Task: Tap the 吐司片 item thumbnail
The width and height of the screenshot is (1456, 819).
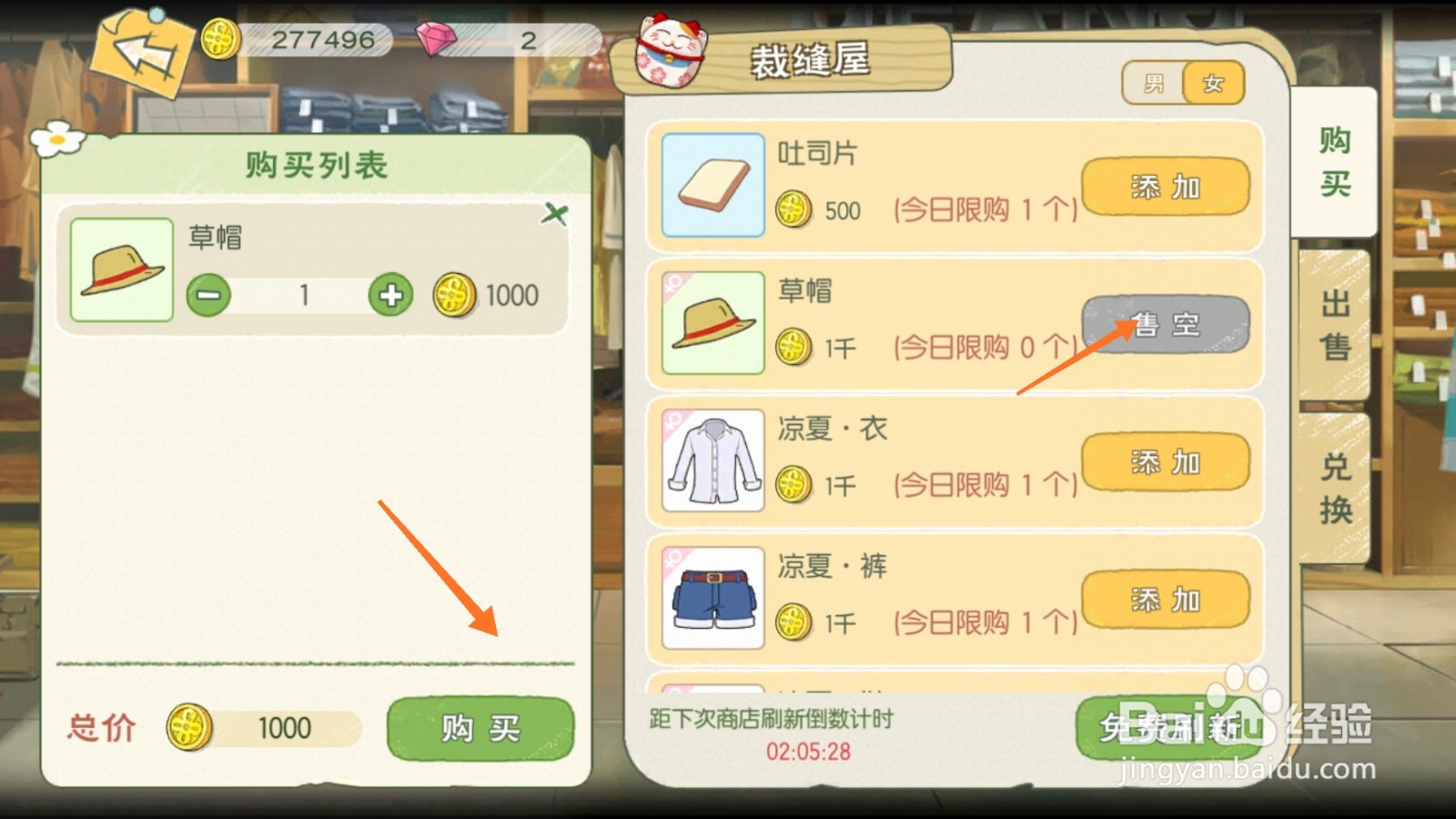Action: pos(713,185)
